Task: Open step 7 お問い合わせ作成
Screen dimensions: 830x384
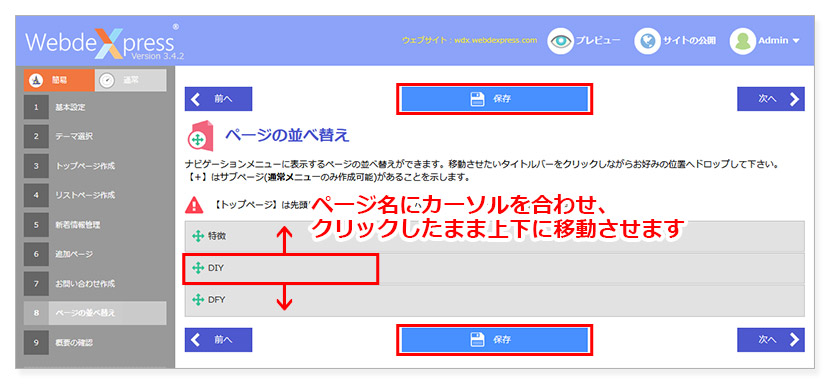Action: point(95,284)
